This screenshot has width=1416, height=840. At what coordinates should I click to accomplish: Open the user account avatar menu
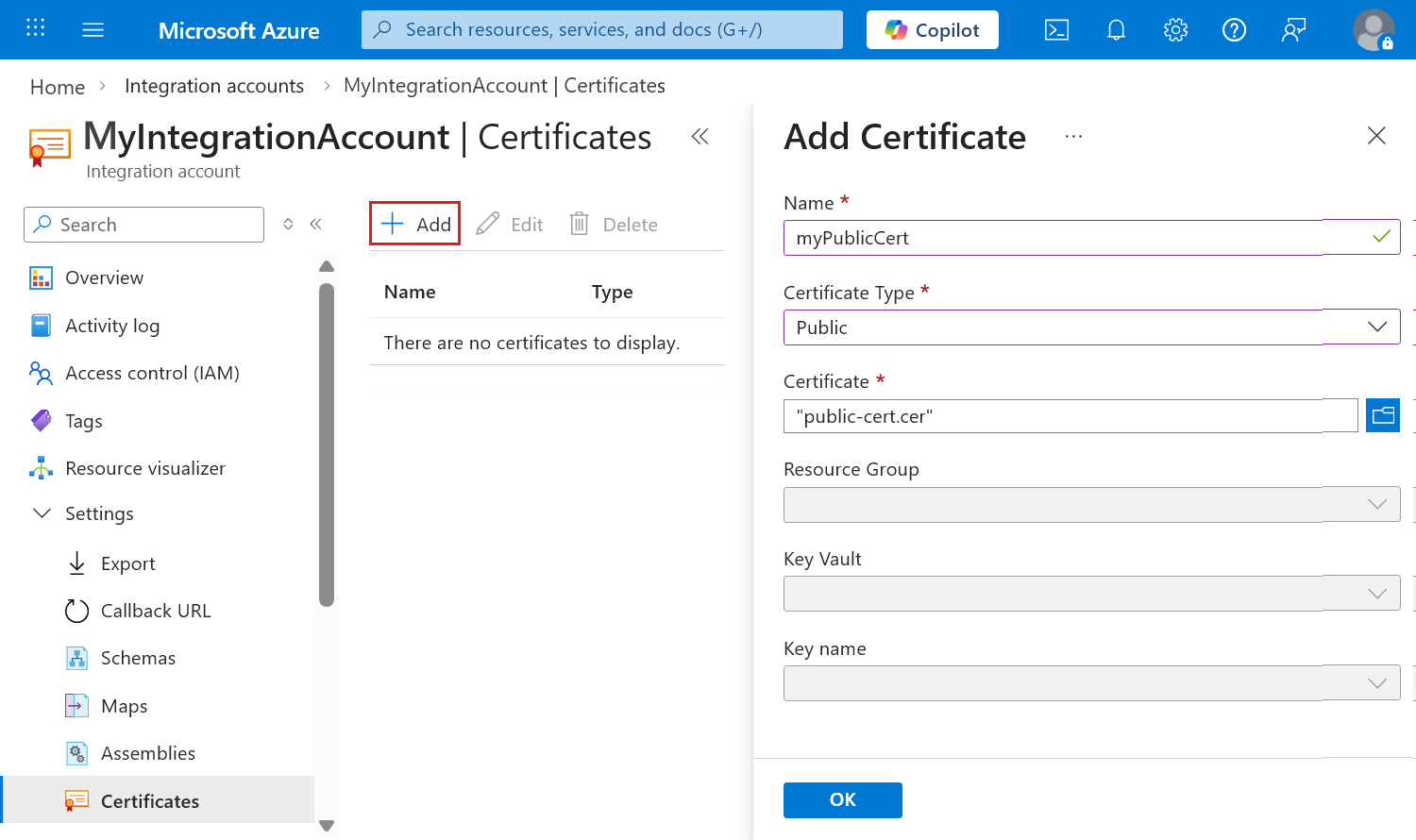[1374, 30]
